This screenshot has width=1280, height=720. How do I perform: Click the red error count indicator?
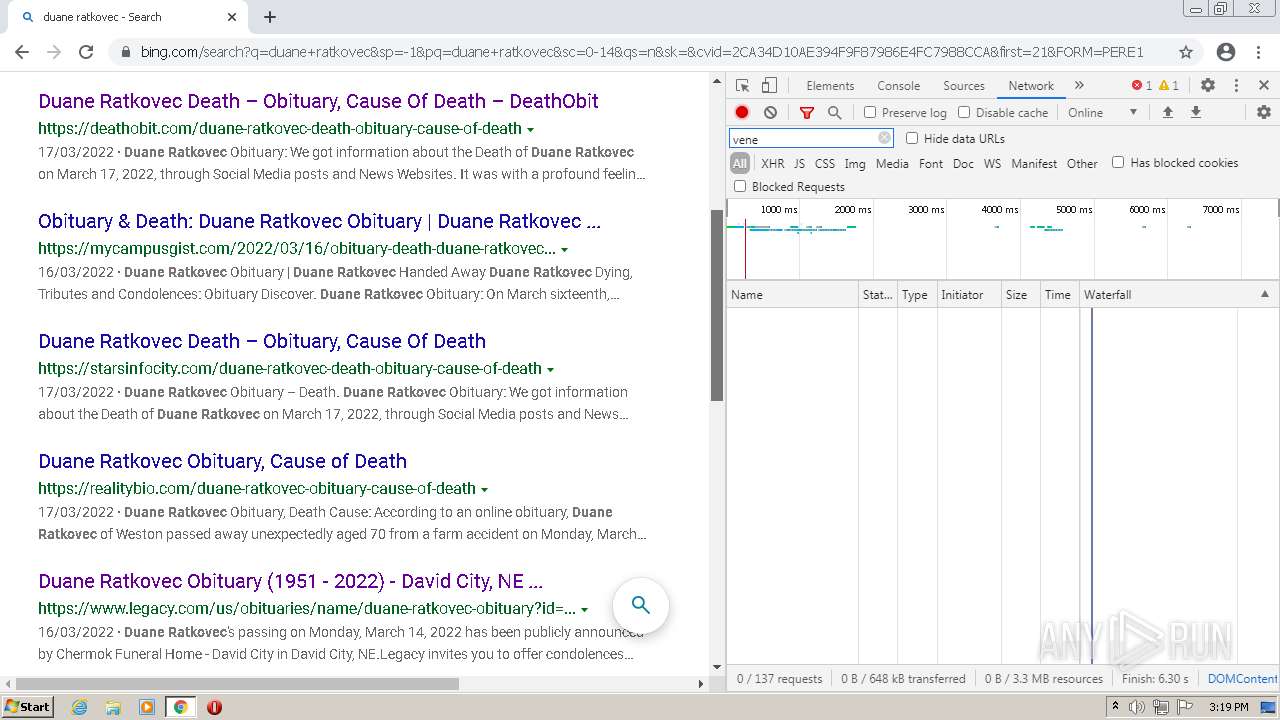click(x=1141, y=86)
